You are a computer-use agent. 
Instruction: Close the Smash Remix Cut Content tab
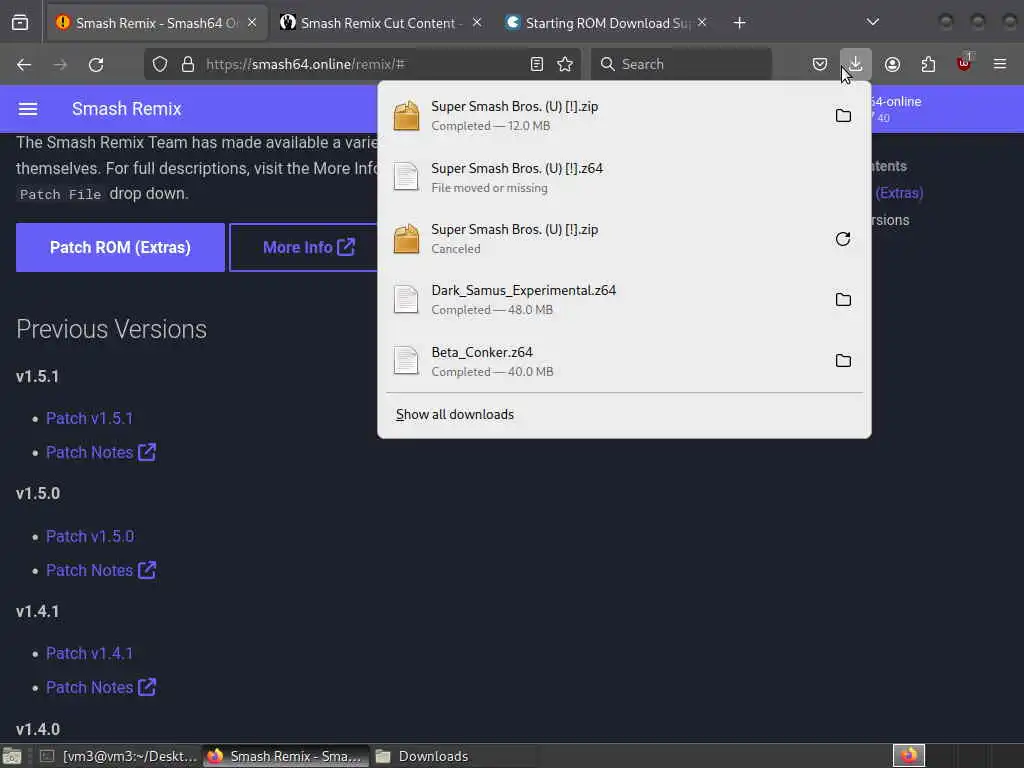(x=477, y=23)
